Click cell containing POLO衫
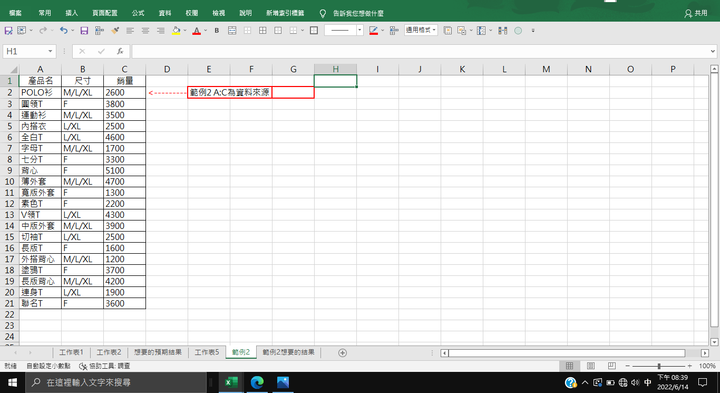The image size is (720, 393). [x=40, y=92]
